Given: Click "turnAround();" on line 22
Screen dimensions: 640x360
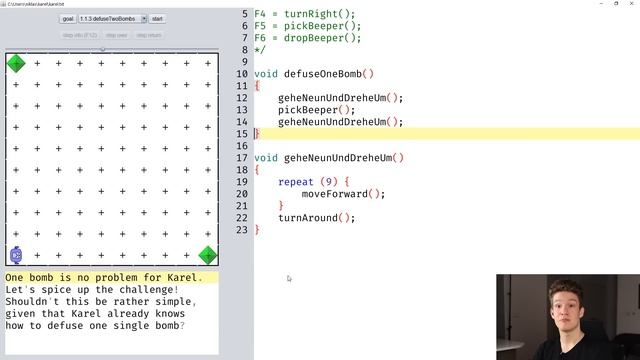Looking at the screenshot, I should point(317,218).
